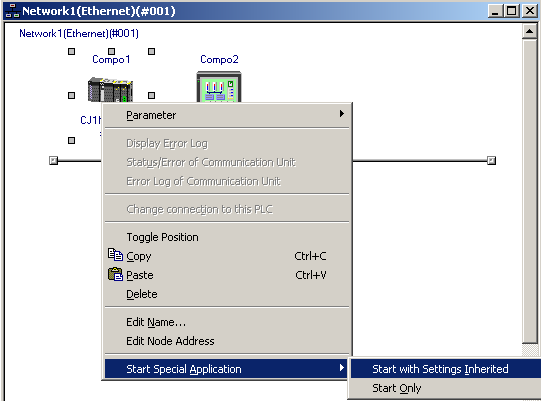Image resolution: width=541 pixels, height=401 pixels.
Task: Click the Compo2 label text
Action: pos(219,59)
